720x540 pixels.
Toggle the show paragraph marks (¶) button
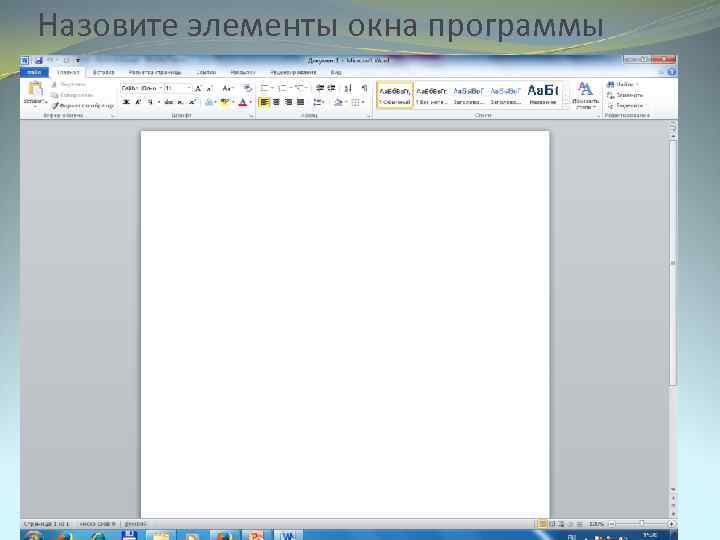[364, 88]
